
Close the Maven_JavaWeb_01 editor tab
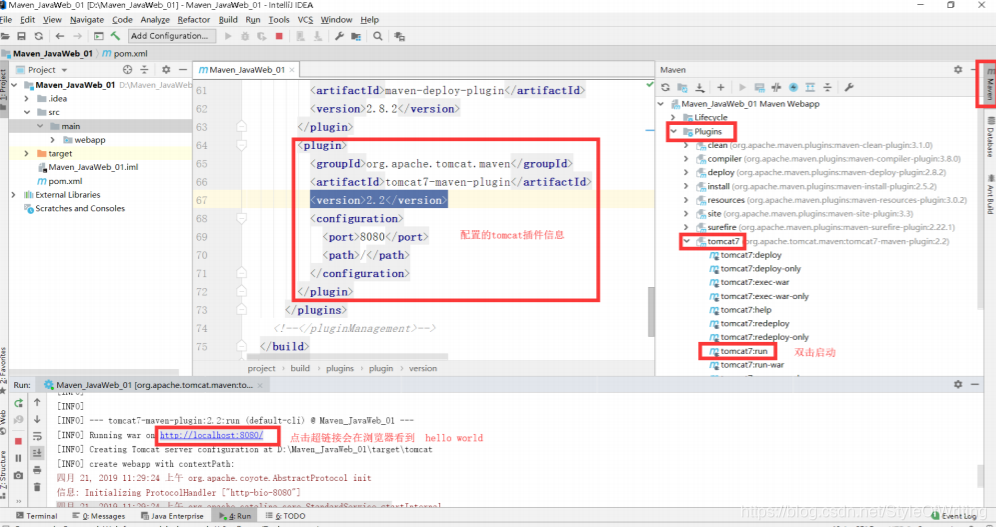[292, 70]
